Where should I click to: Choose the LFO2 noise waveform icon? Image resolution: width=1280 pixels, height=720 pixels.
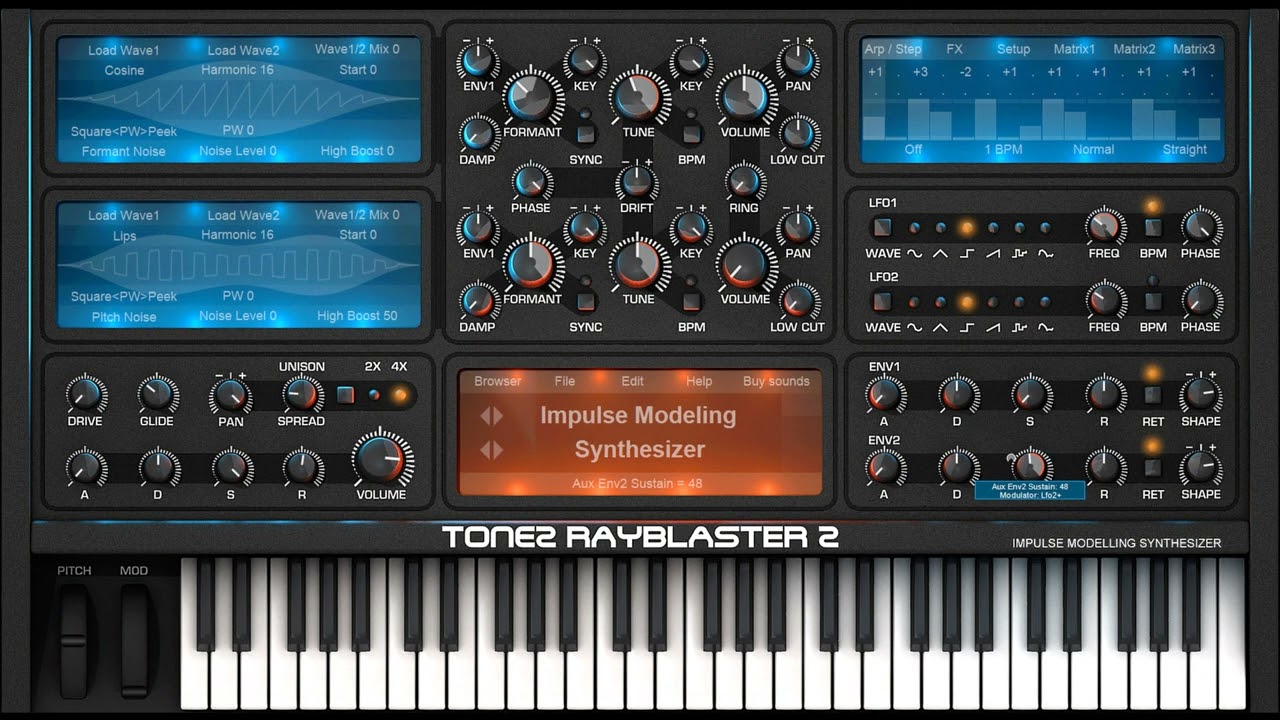[1045, 327]
